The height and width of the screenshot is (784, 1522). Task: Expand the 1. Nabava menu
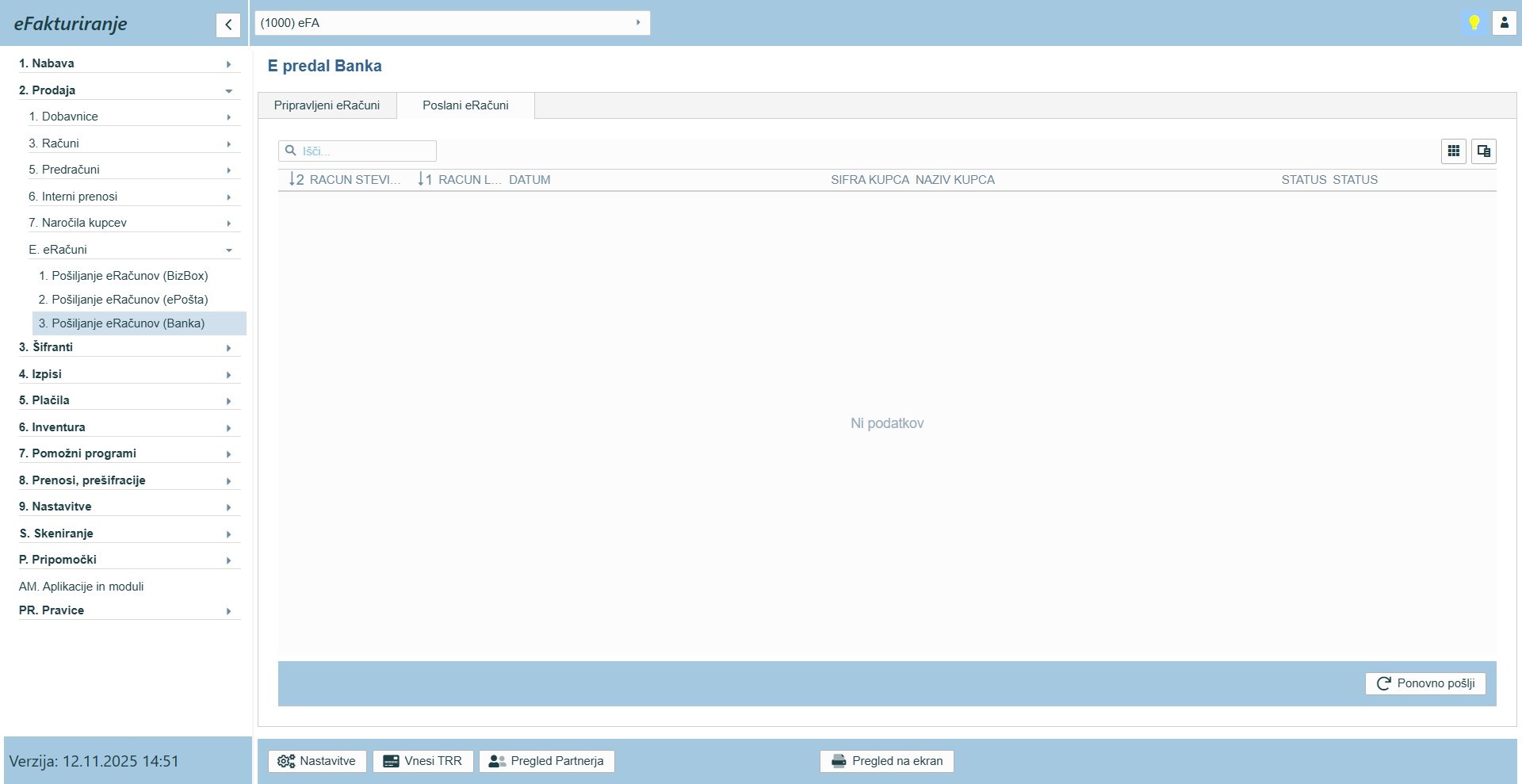[127, 63]
